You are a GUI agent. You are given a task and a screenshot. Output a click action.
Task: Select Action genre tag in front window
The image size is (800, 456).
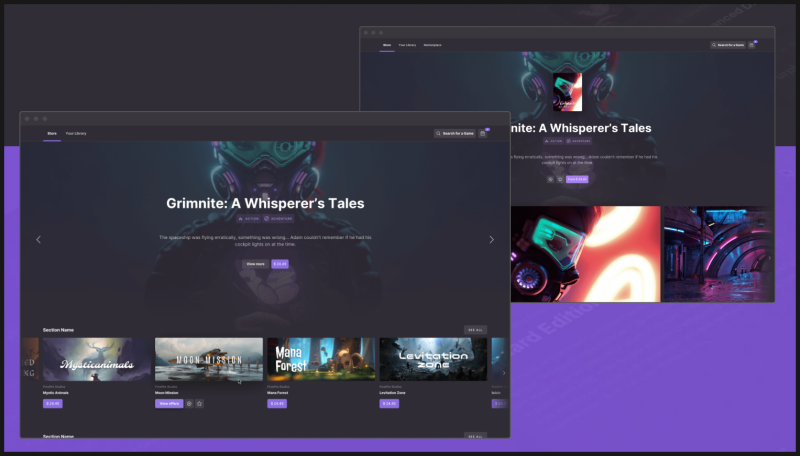pyautogui.click(x=249, y=218)
